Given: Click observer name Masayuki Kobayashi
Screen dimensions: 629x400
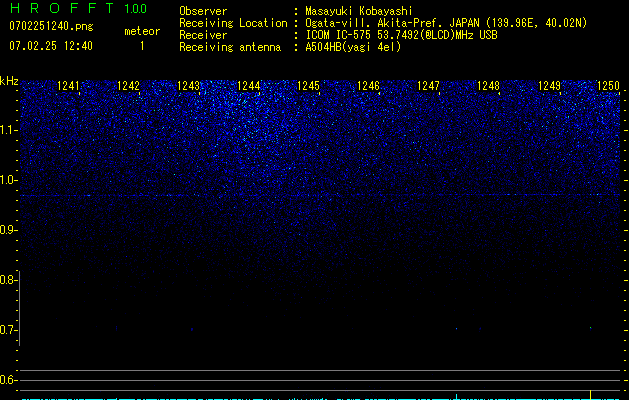Looking at the screenshot, I should [x=359, y=11].
